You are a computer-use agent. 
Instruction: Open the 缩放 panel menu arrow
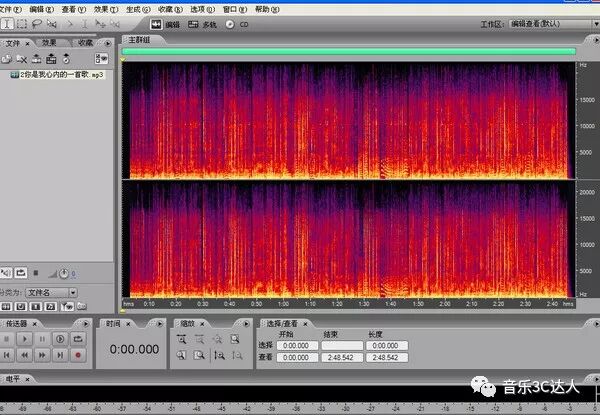246,324
